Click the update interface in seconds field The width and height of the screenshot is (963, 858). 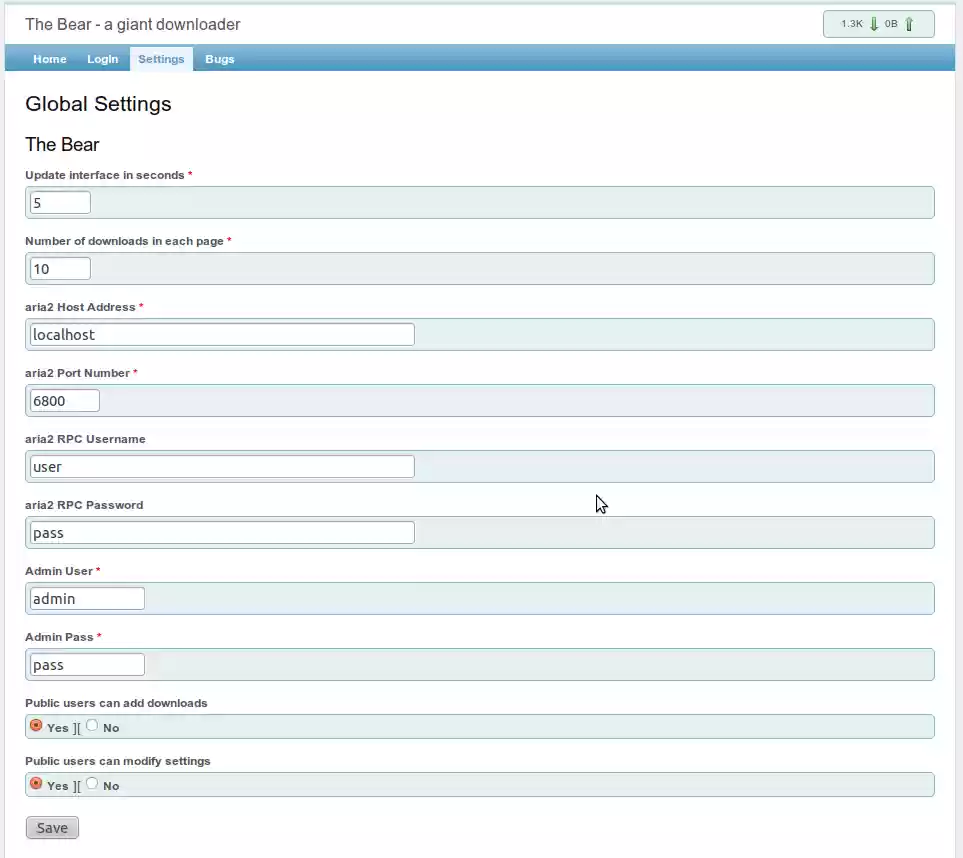(x=59, y=202)
